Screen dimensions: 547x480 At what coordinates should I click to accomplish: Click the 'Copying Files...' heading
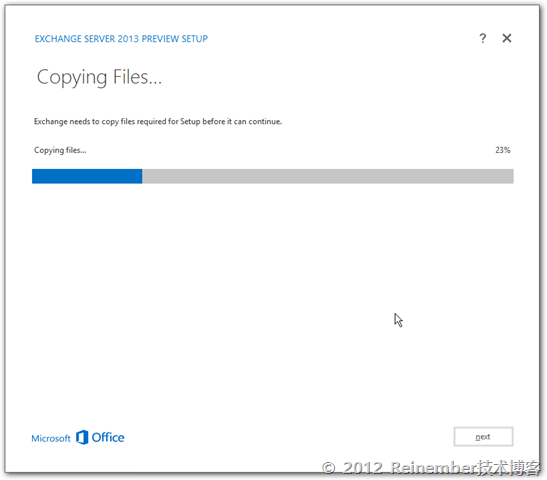[99, 77]
